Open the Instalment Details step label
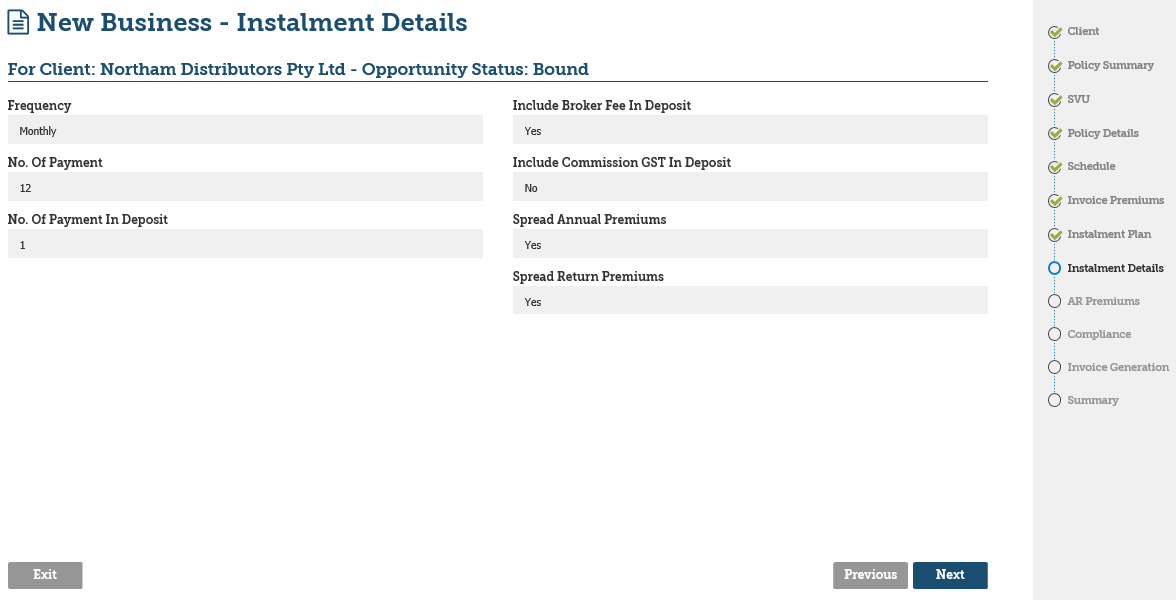1176x600 pixels. pyautogui.click(x=1115, y=268)
